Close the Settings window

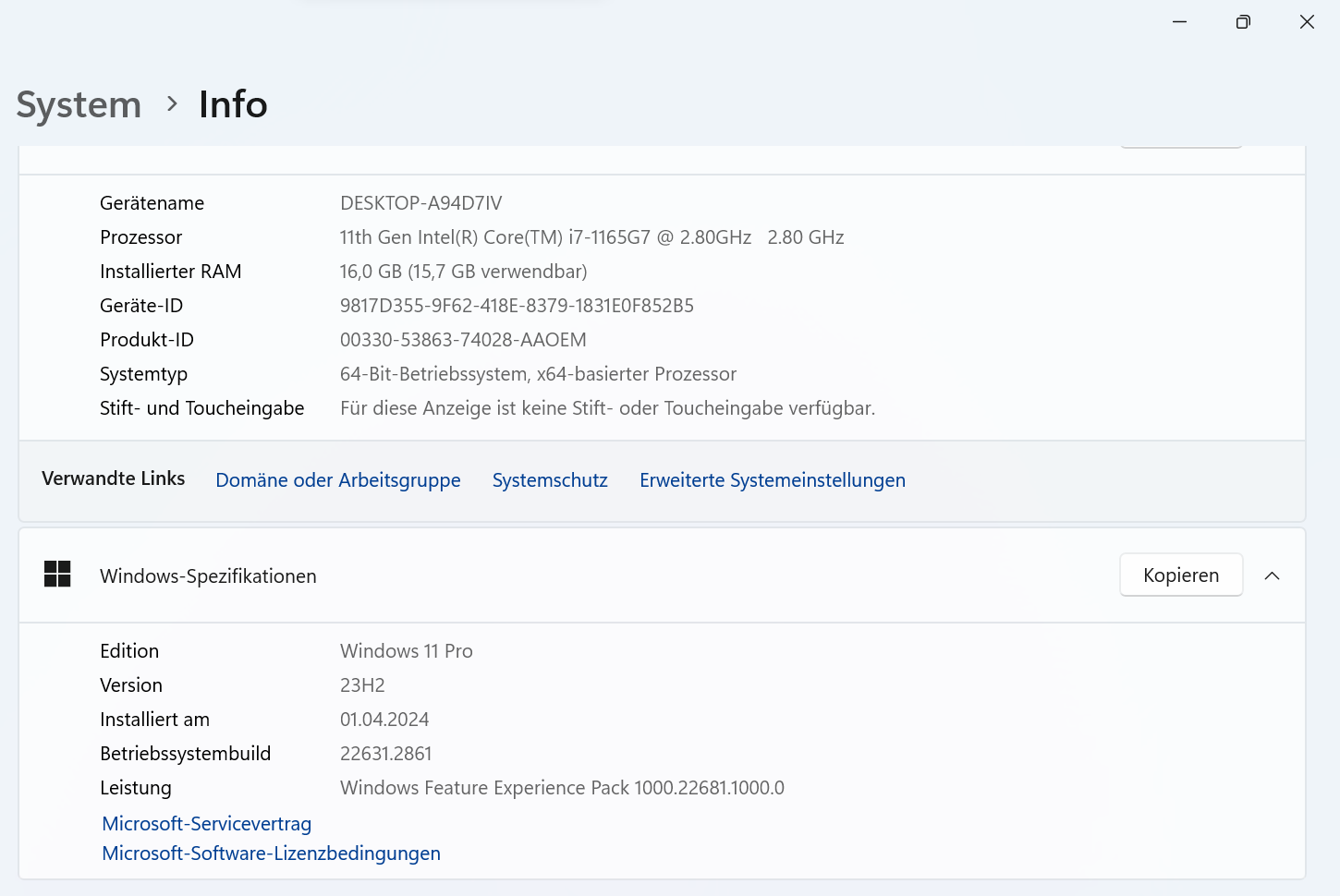click(x=1307, y=22)
